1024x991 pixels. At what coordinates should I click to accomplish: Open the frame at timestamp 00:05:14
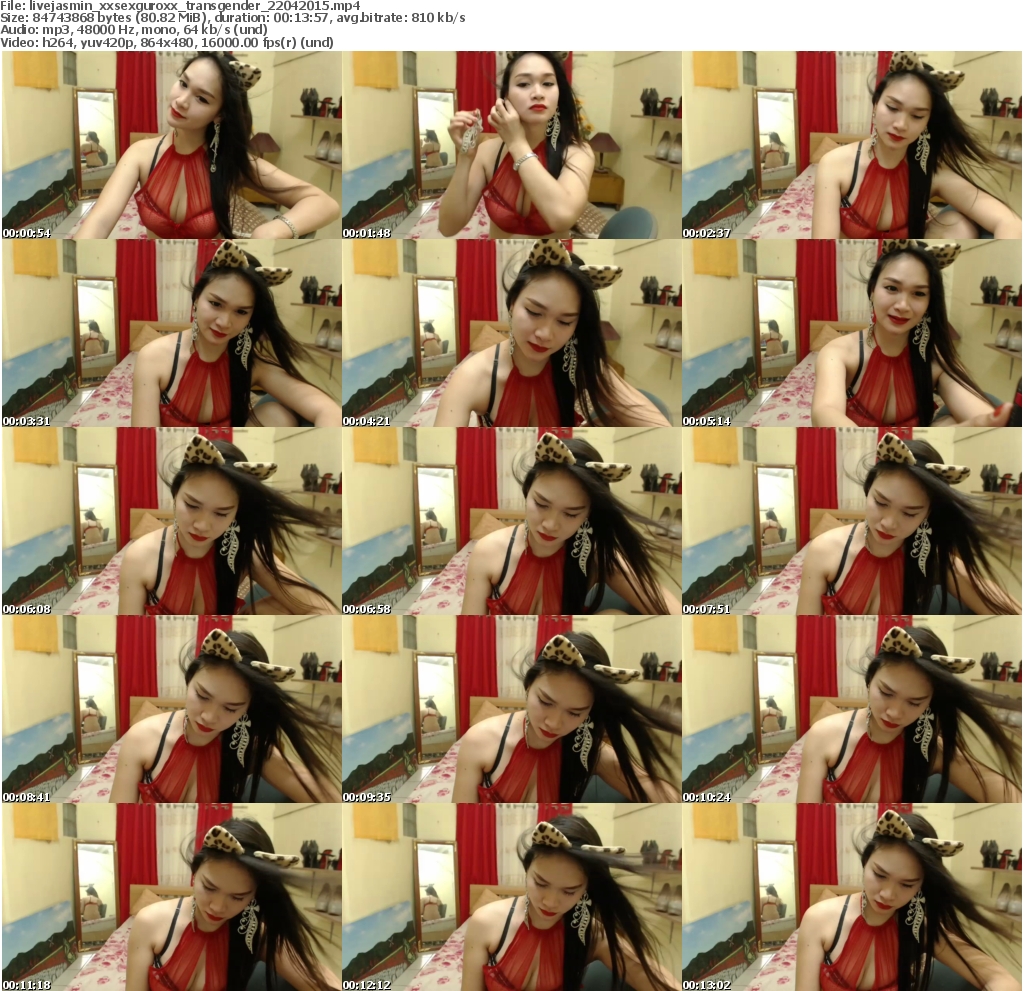(x=852, y=333)
